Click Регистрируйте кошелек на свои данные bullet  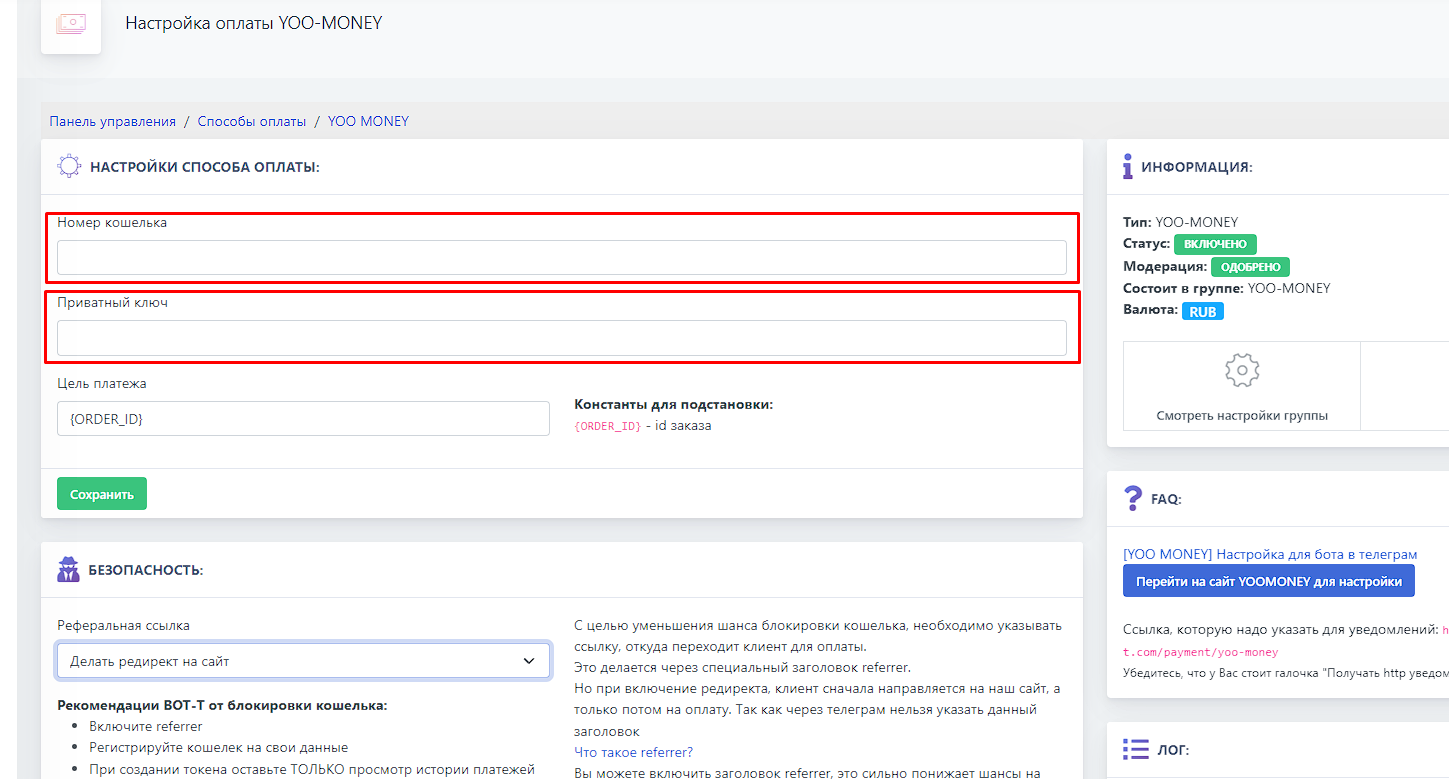pos(218,747)
